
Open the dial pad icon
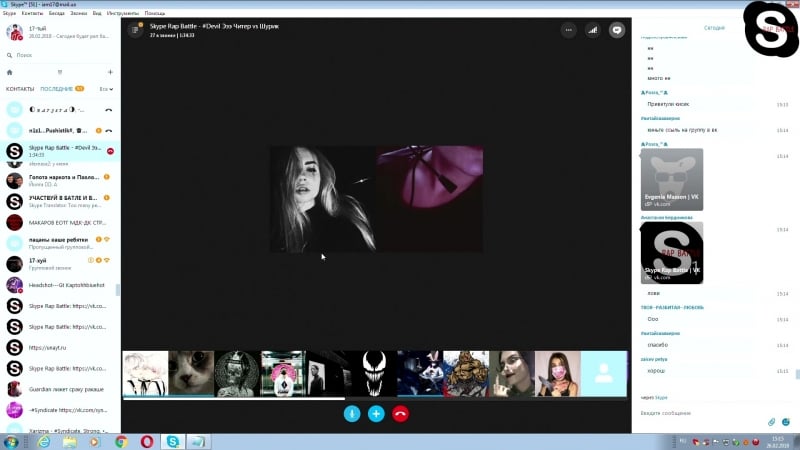(x=60, y=72)
